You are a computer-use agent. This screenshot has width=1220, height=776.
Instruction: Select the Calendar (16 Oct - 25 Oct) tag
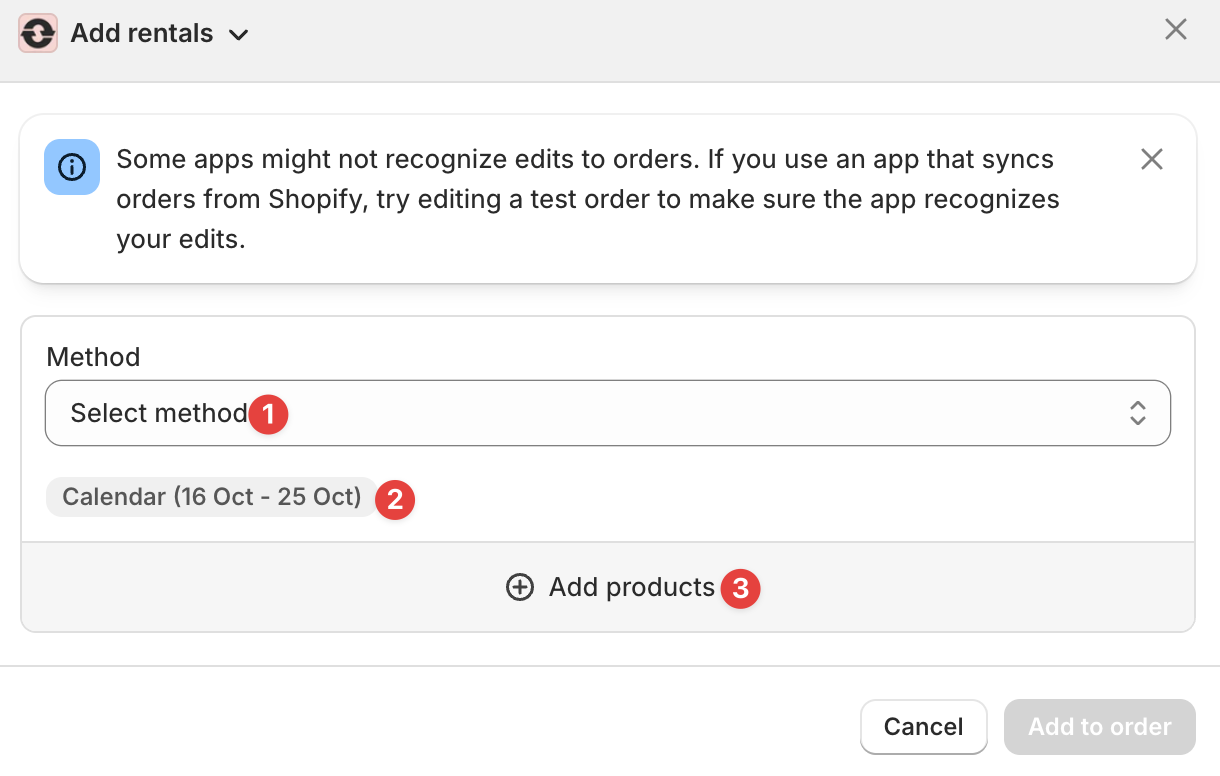point(211,497)
